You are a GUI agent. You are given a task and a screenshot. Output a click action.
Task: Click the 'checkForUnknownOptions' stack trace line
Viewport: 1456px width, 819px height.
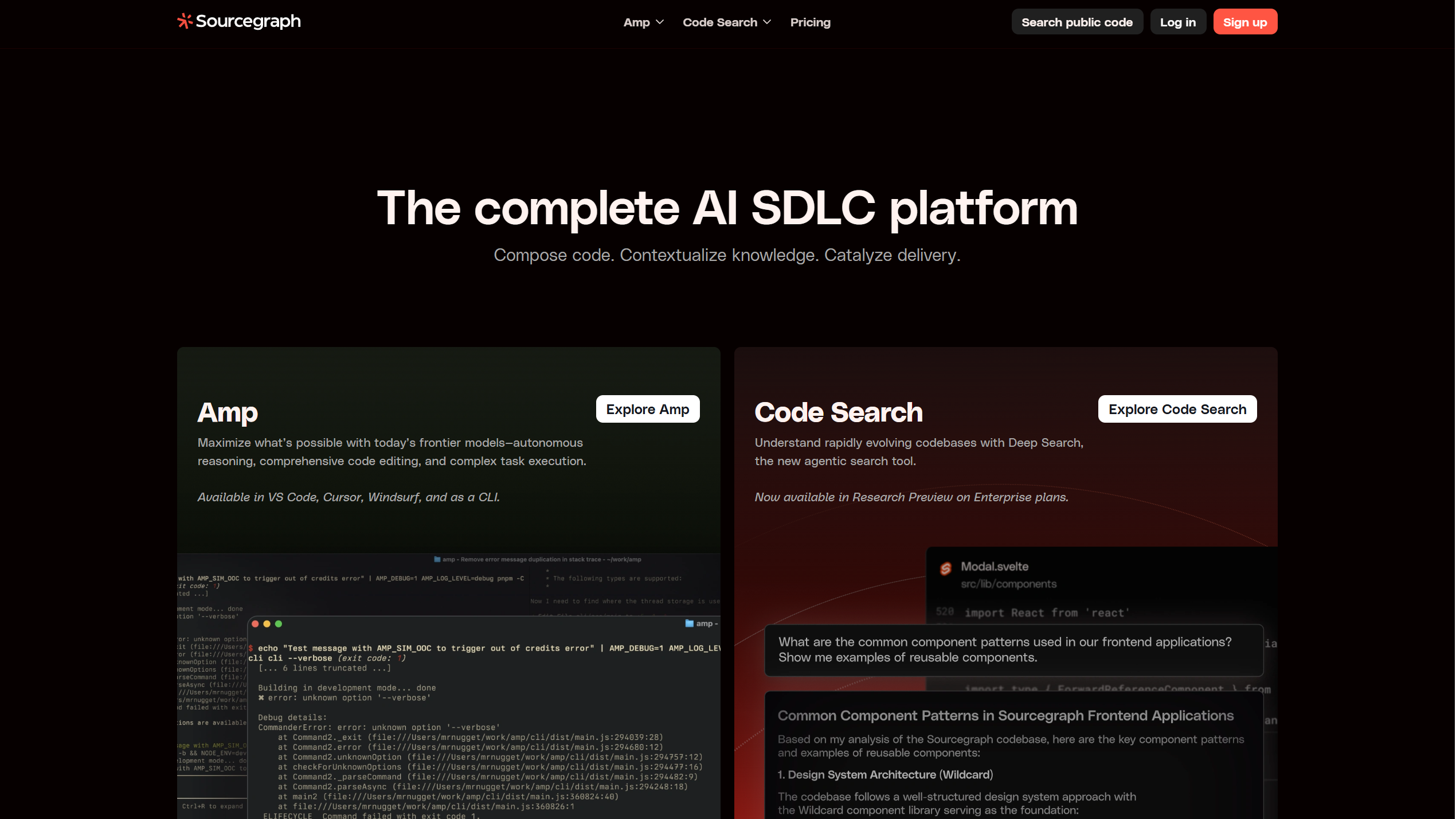click(490, 767)
